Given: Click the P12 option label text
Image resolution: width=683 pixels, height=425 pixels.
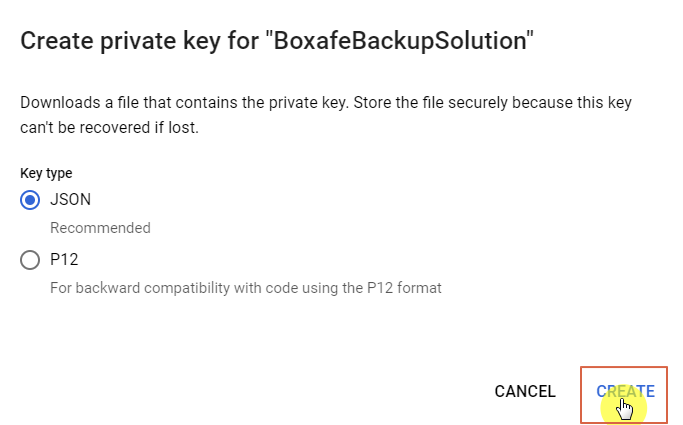Looking at the screenshot, I should tap(64, 260).
